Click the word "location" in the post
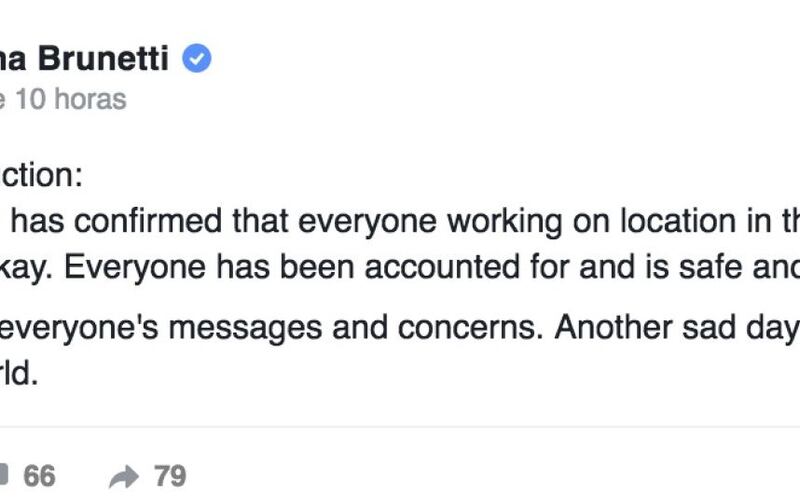 pyautogui.click(x=678, y=221)
